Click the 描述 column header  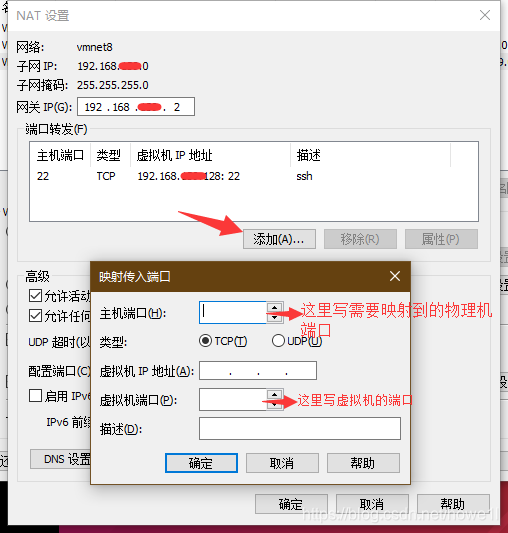click(371, 155)
